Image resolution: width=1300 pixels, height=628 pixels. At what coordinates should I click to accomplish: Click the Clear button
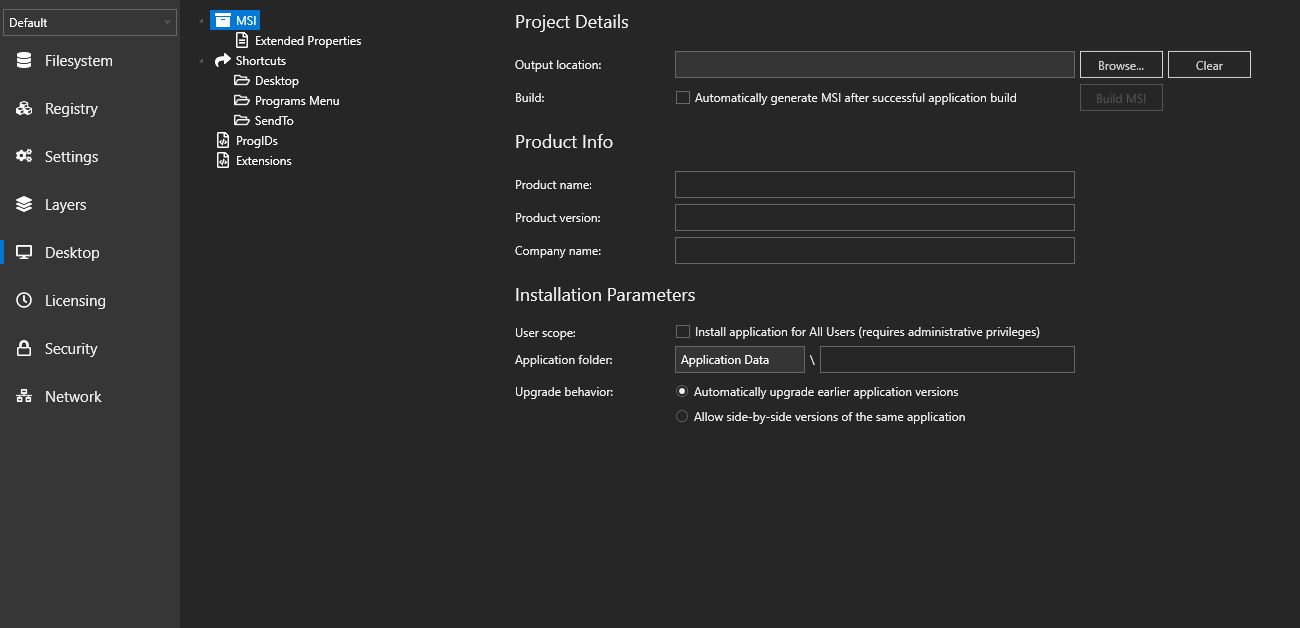[1208, 65]
